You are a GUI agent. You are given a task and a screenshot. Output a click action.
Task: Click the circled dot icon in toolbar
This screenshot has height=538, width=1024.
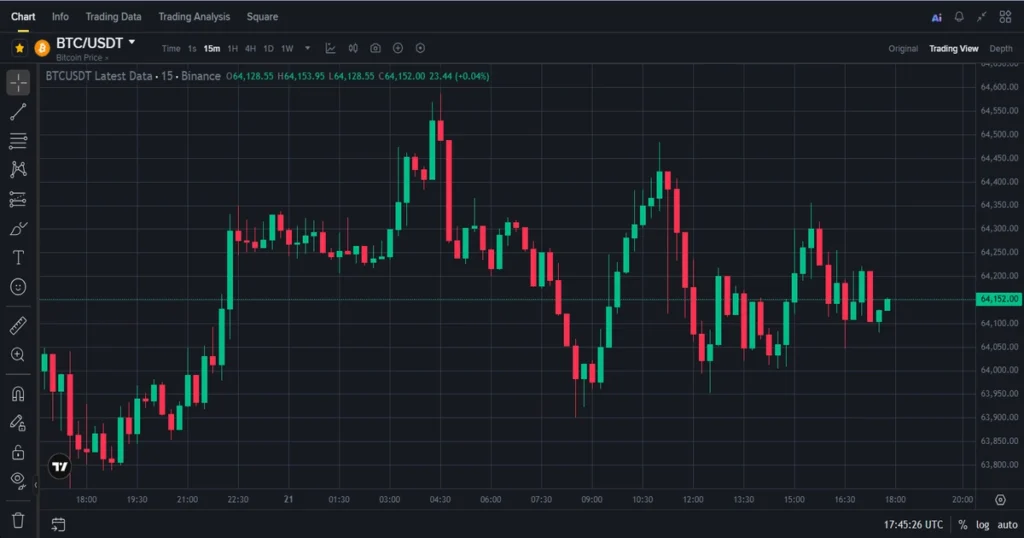point(421,48)
